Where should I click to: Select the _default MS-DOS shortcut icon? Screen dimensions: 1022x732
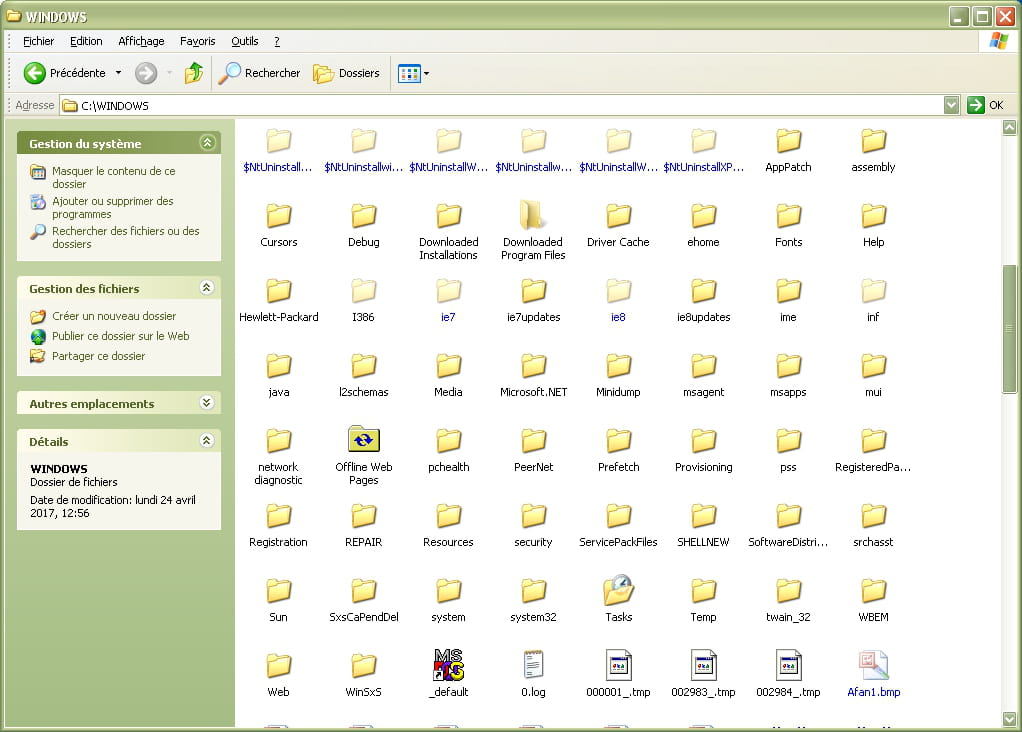pyautogui.click(x=448, y=666)
